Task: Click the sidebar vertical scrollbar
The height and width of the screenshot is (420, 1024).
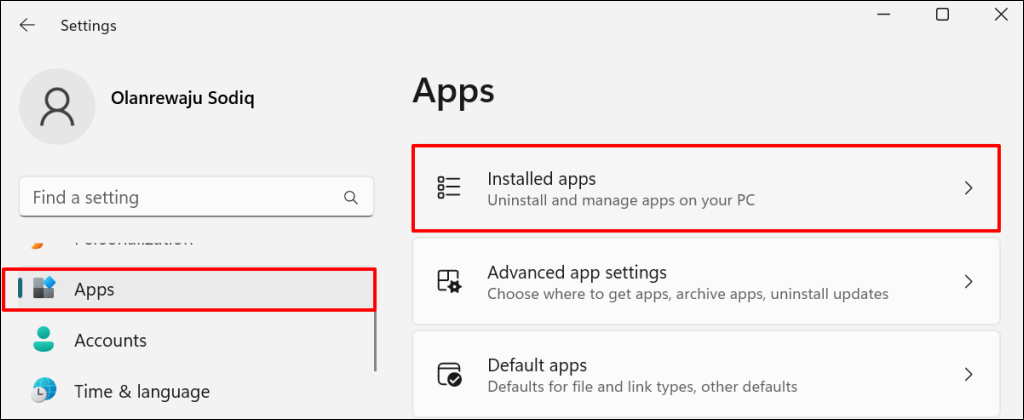Action: [x=375, y=330]
